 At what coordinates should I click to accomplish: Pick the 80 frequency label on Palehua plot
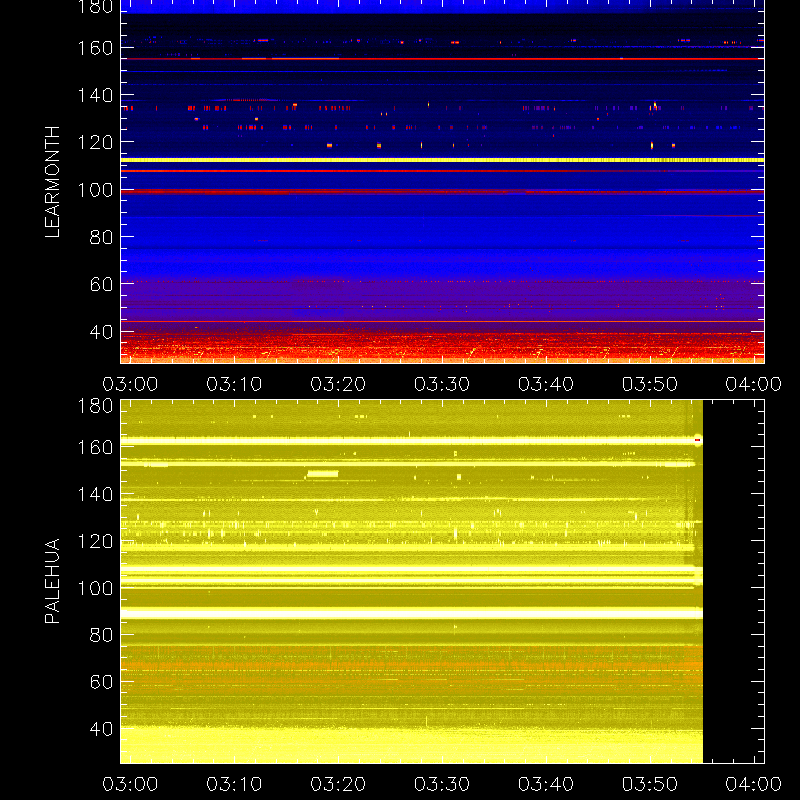[101, 635]
